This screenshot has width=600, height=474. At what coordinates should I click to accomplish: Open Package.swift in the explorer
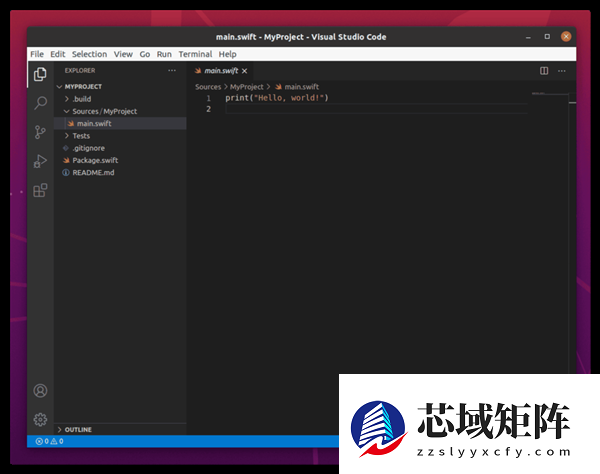tap(95, 160)
